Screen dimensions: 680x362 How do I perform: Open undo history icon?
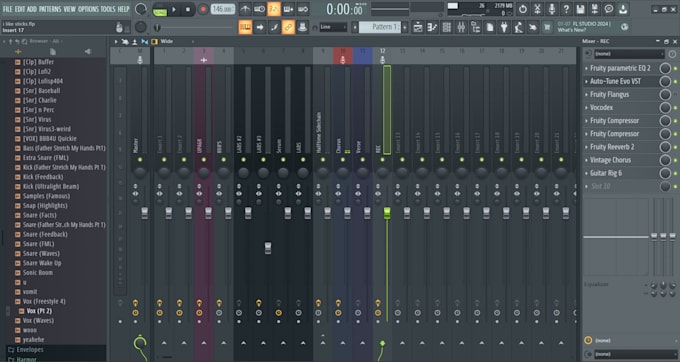[x=523, y=9]
